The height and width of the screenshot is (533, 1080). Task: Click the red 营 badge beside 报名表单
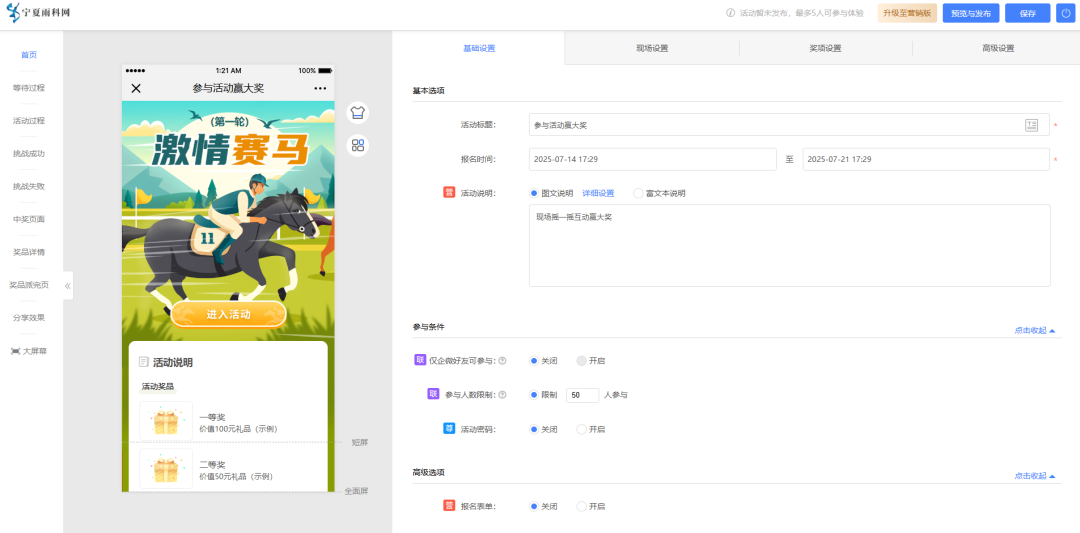point(449,506)
